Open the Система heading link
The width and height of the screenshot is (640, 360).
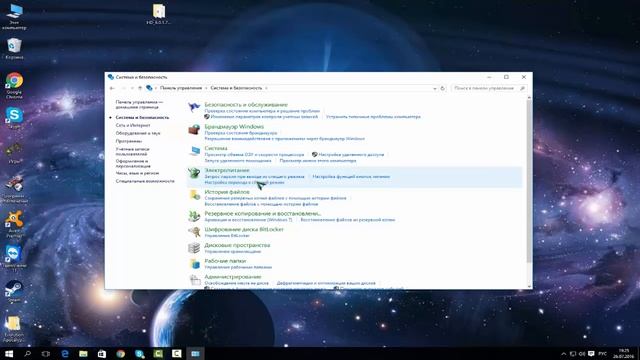216,148
